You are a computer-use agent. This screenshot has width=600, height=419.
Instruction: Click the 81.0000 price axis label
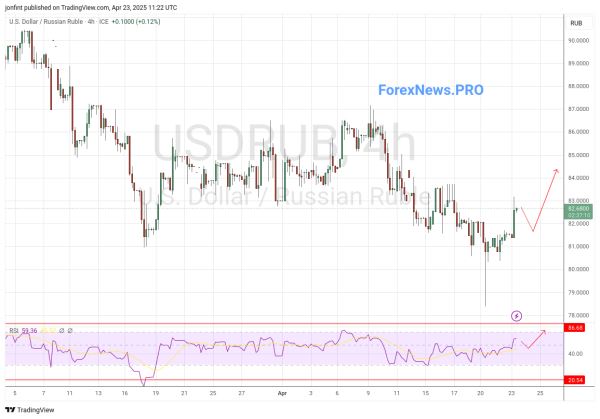click(578, 246)
